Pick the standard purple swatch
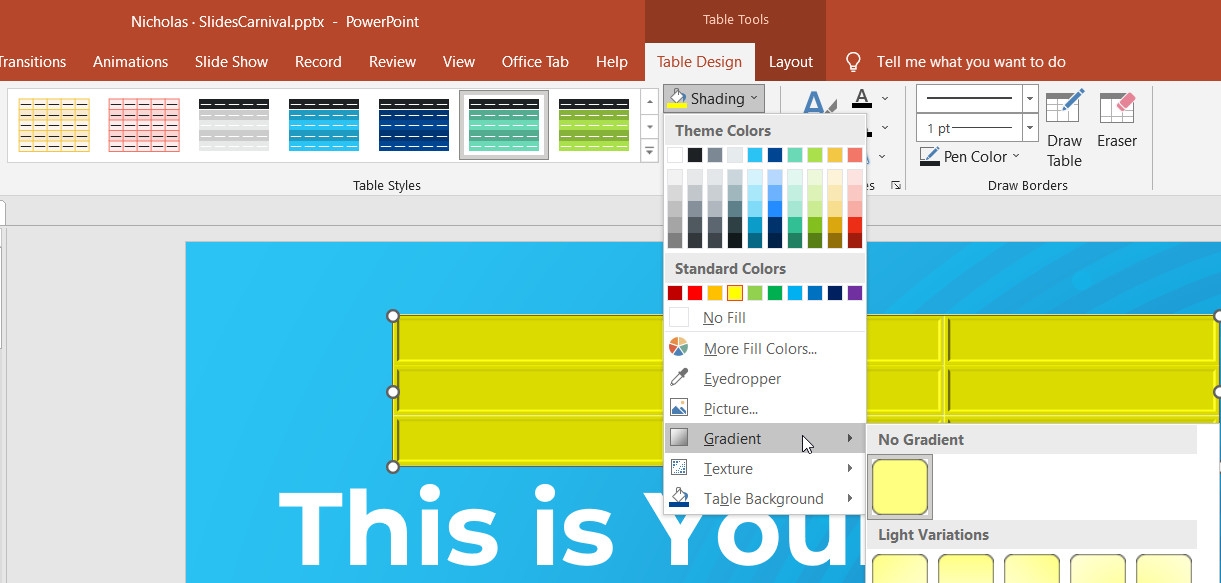Screen dimensions: 1221x583 coord(855,293)
